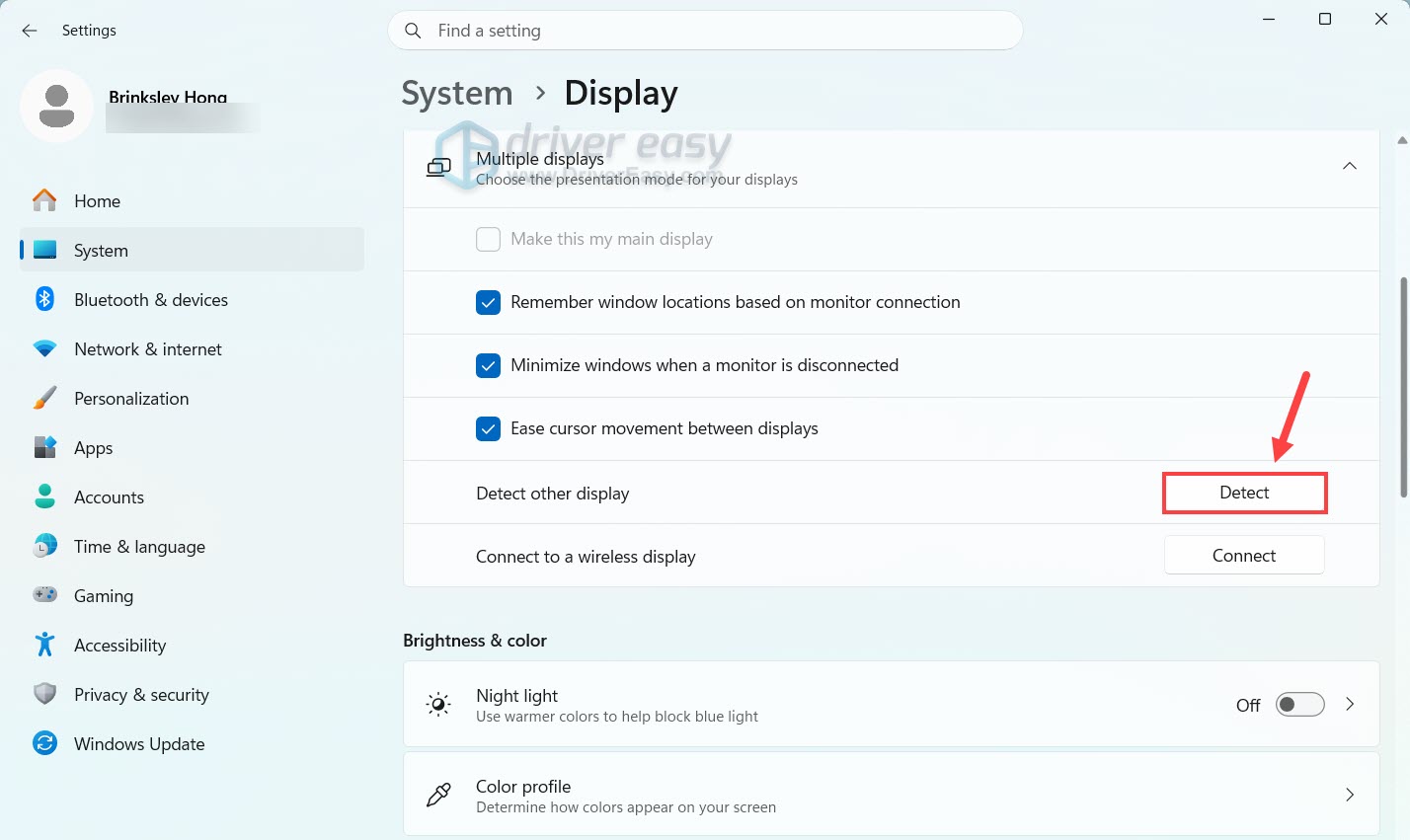Turn on the Night light toggle

click(1299, 704)
